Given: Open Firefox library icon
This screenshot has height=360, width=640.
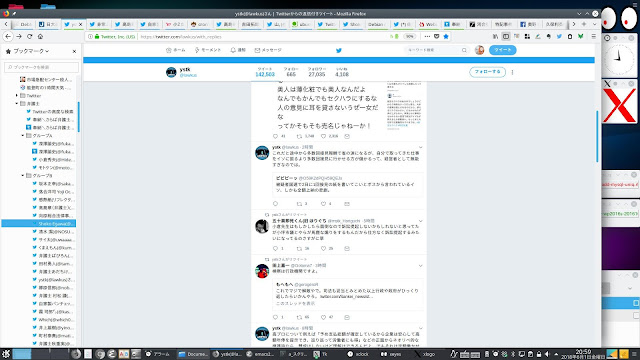Looking at the screenshot, I should (495, 36).
